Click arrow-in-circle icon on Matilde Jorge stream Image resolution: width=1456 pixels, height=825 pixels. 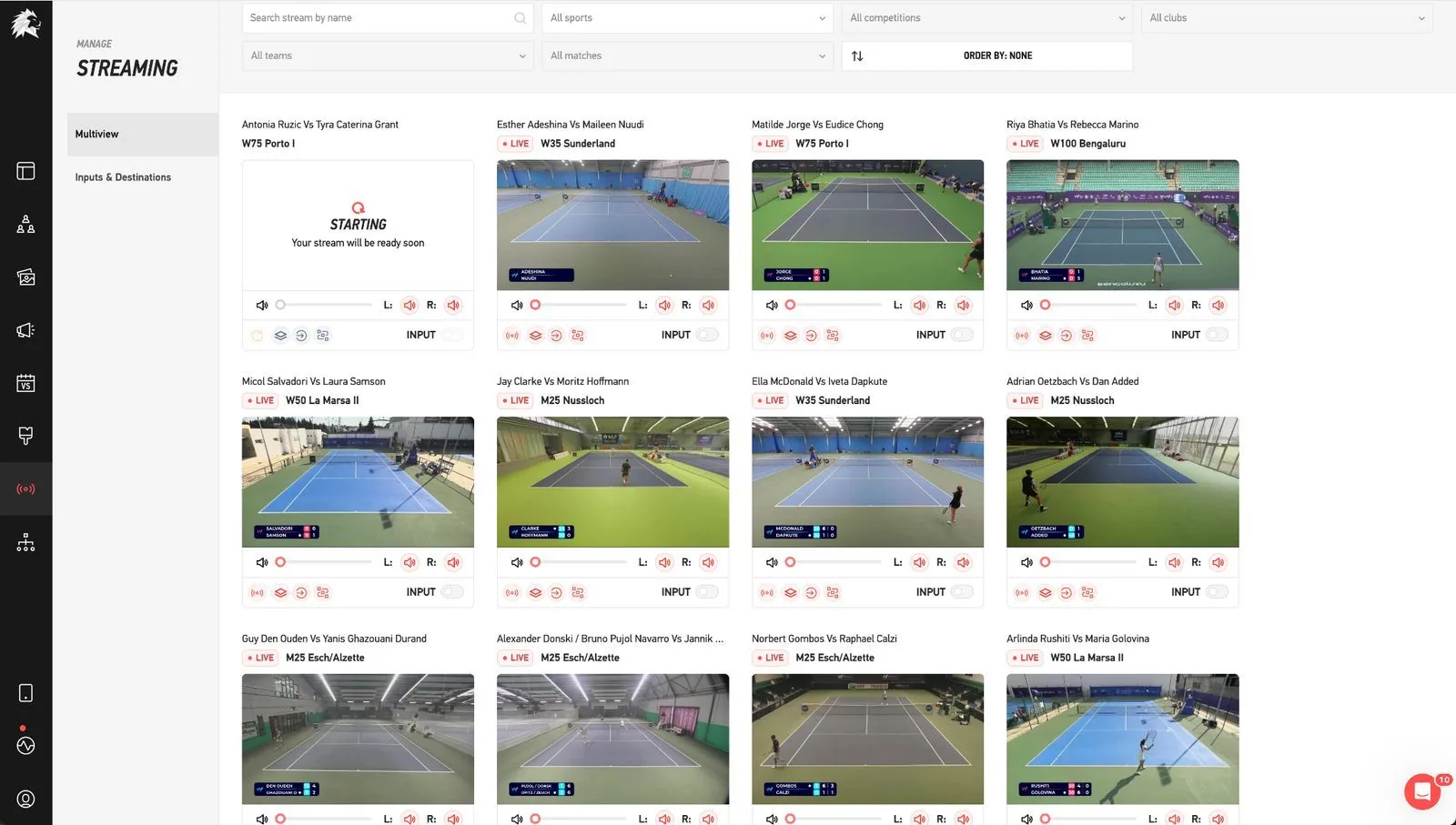[811, 336]
